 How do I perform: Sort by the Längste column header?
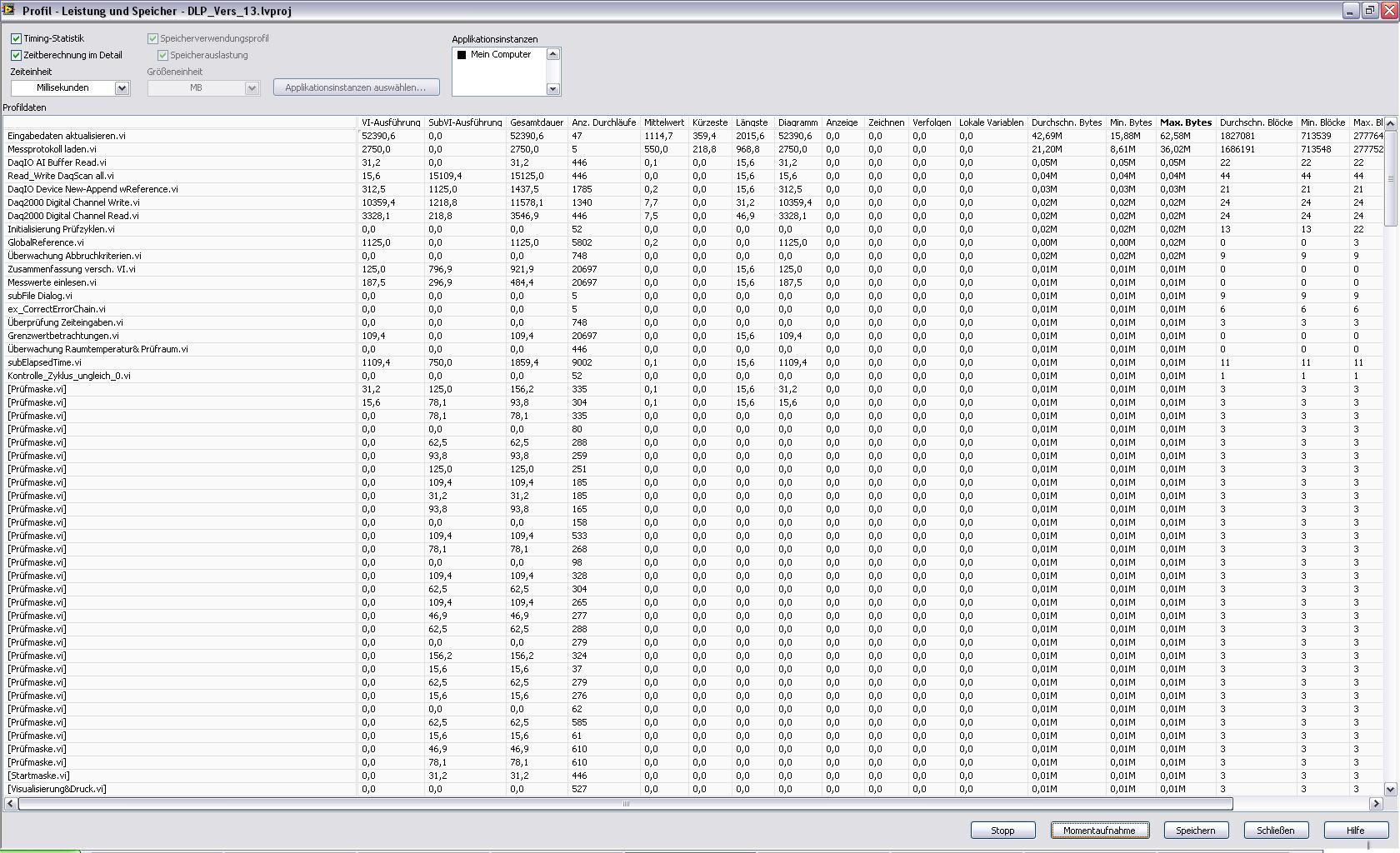pyautogui.click(x=752, y=122)
